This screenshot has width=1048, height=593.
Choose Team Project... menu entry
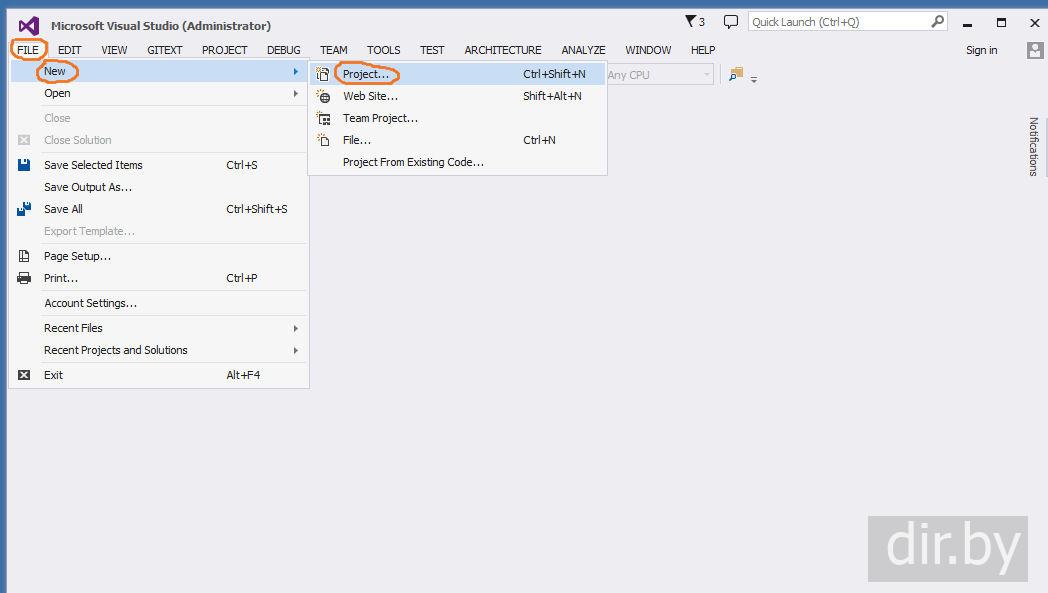click(457, 118)
